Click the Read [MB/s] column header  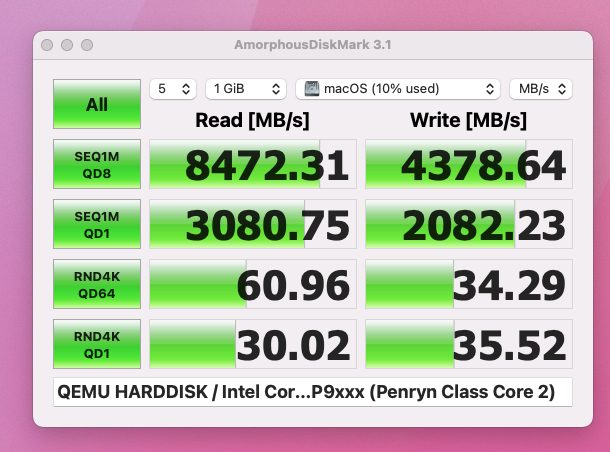pos(252,120)
